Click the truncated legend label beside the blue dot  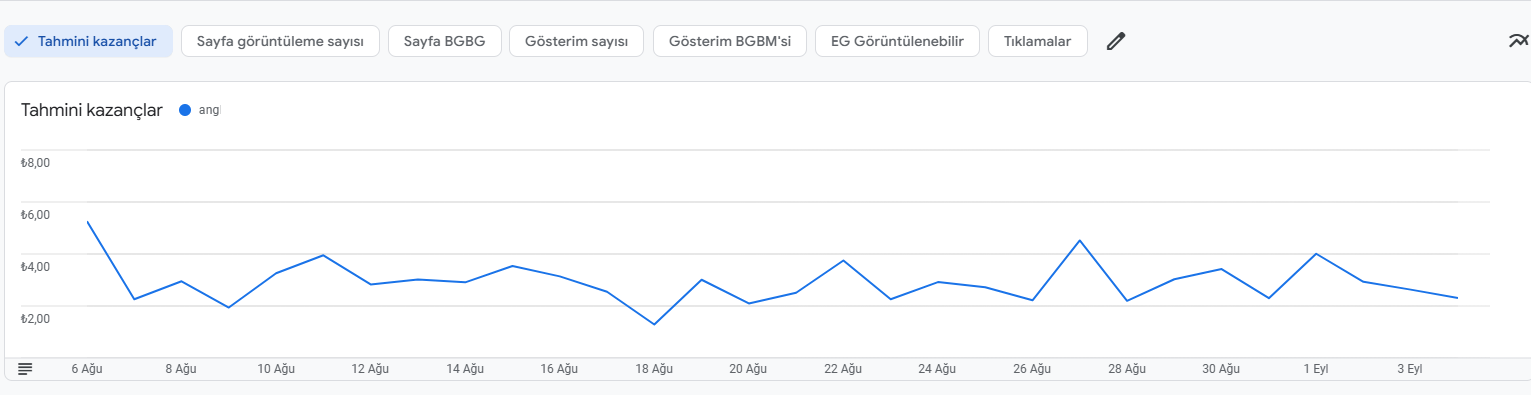coord(209,110)
